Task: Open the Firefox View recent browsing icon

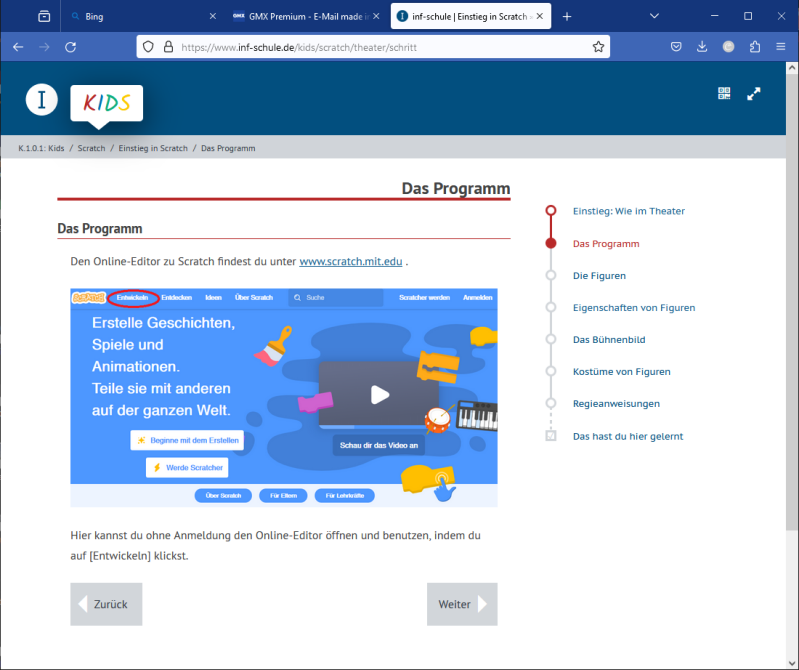Action: pos(44,16)
